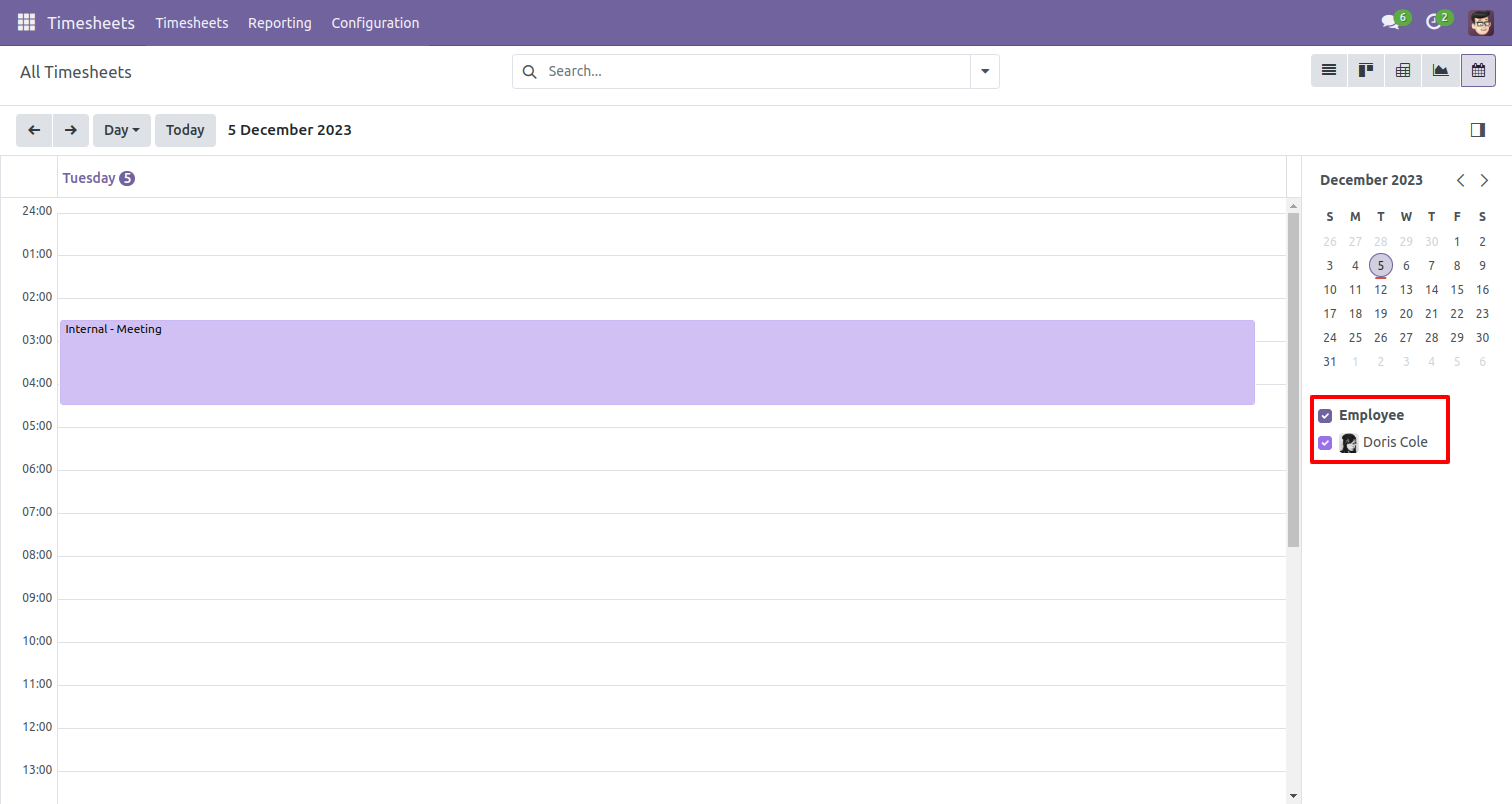Open the Configuration menu

[x=376, y=22]
